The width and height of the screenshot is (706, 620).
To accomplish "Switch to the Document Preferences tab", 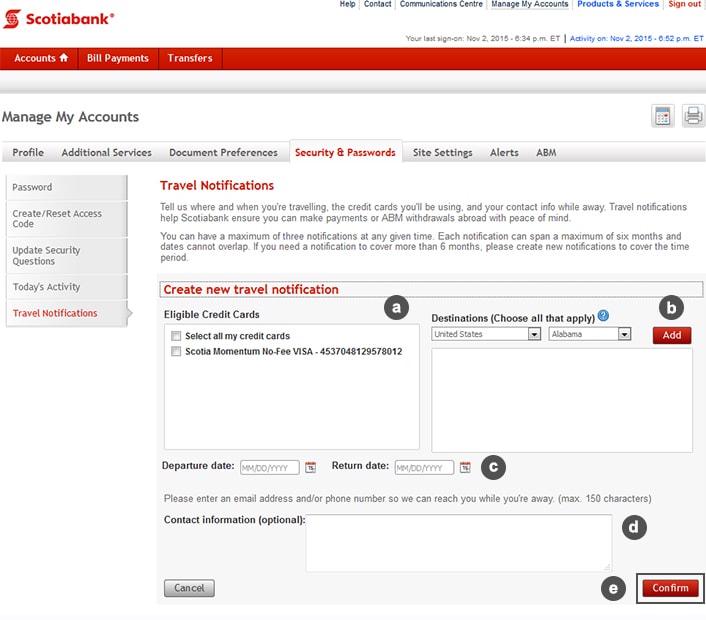I will pos(223,153).
